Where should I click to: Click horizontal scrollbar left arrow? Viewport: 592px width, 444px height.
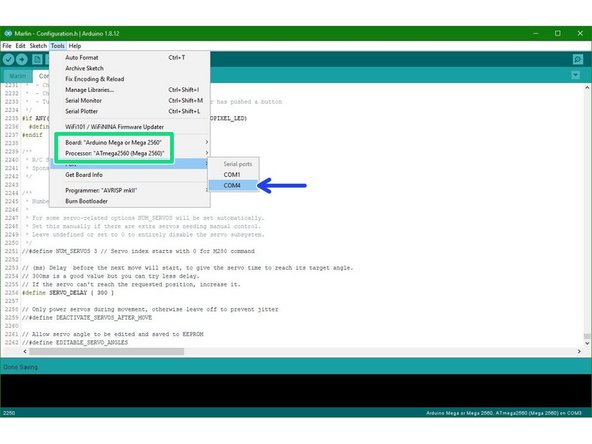(x=25, y=352)
